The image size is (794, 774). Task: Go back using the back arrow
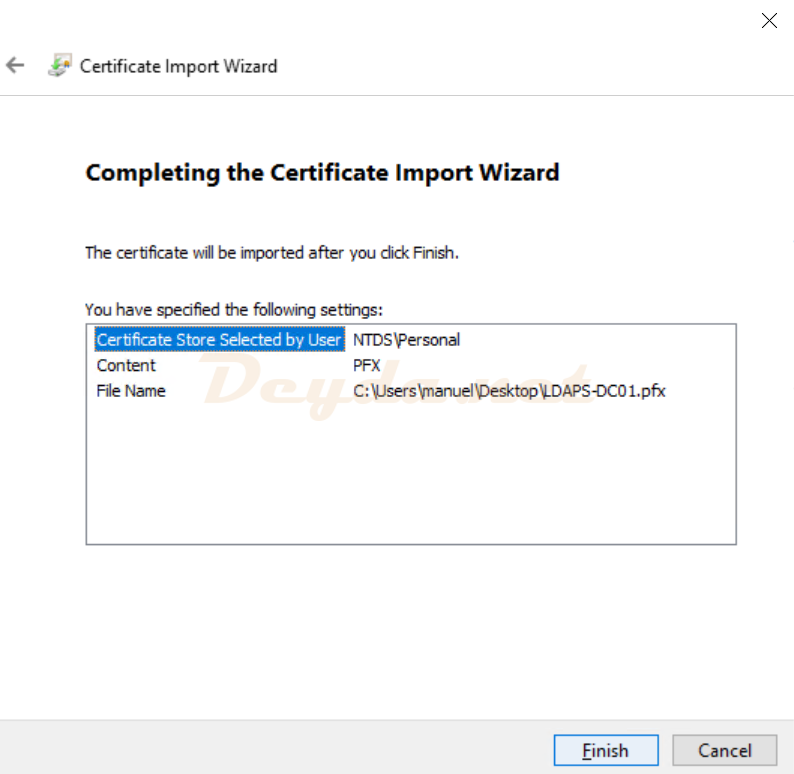pyautogui.click(x=15, y=66)
